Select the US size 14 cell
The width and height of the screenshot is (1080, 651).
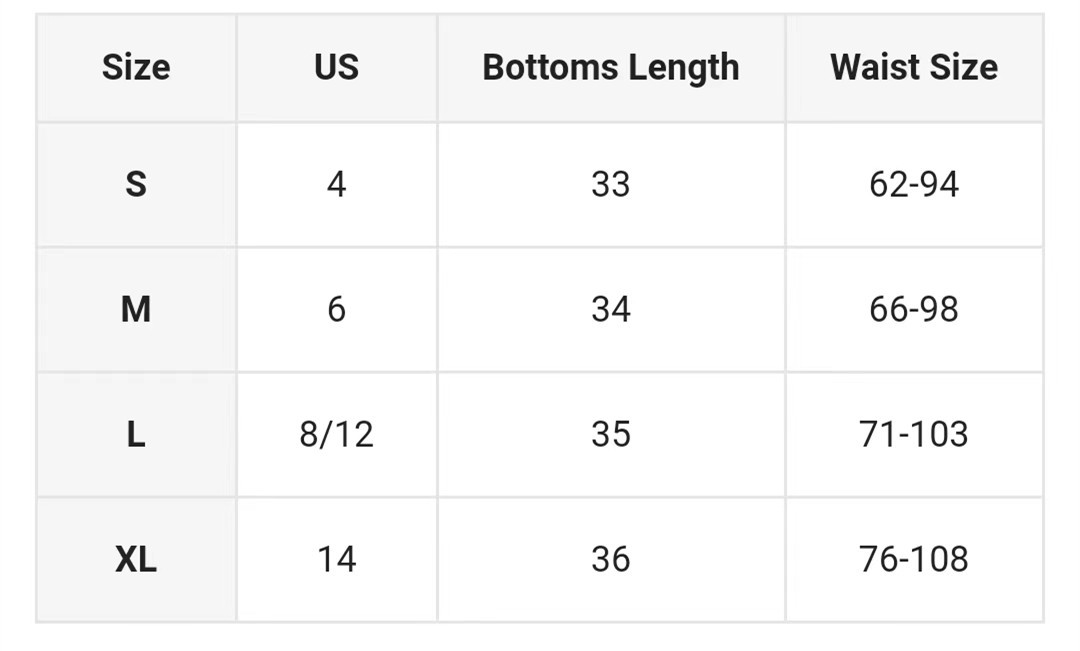[x=337, y=559]
